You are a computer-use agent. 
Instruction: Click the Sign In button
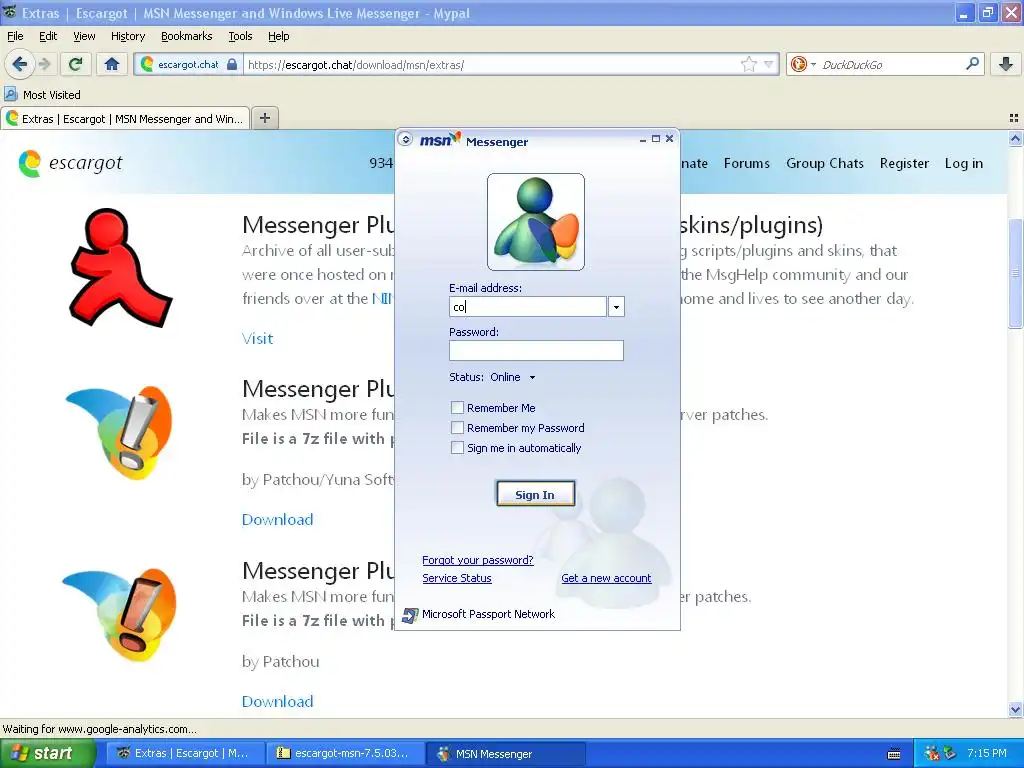pos(536,494)
